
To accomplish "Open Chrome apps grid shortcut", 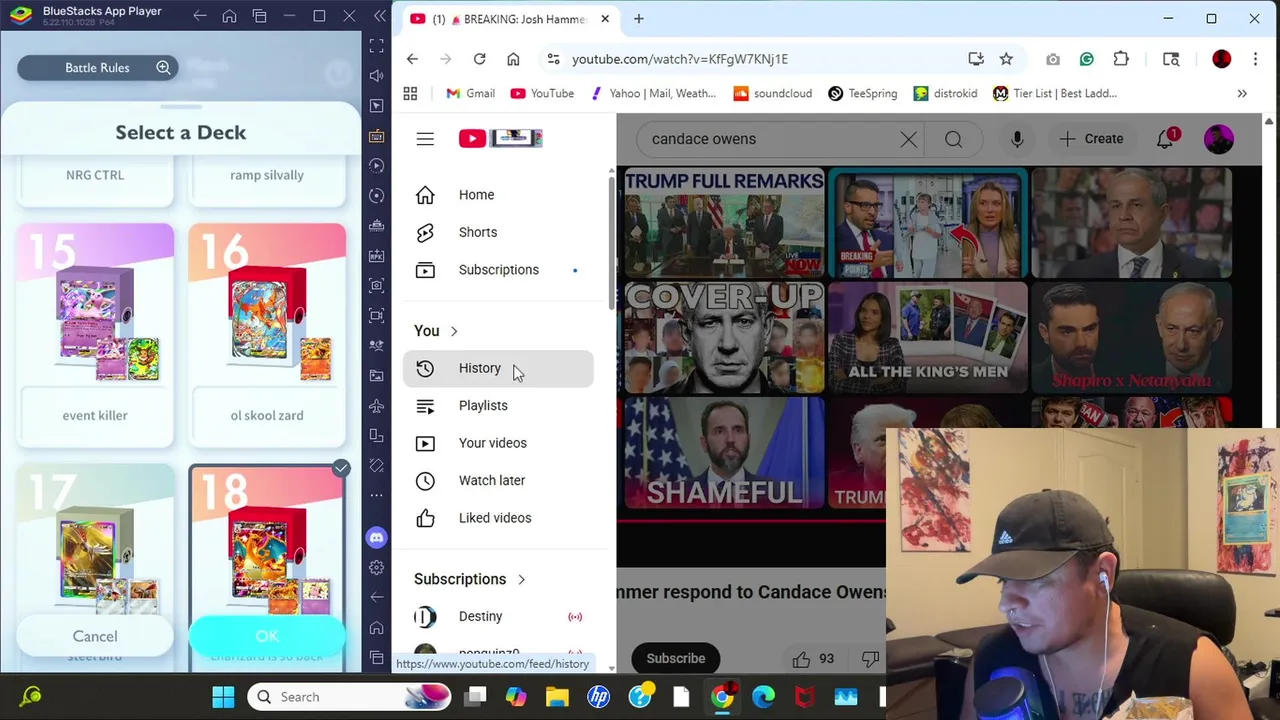I will 410,93.
